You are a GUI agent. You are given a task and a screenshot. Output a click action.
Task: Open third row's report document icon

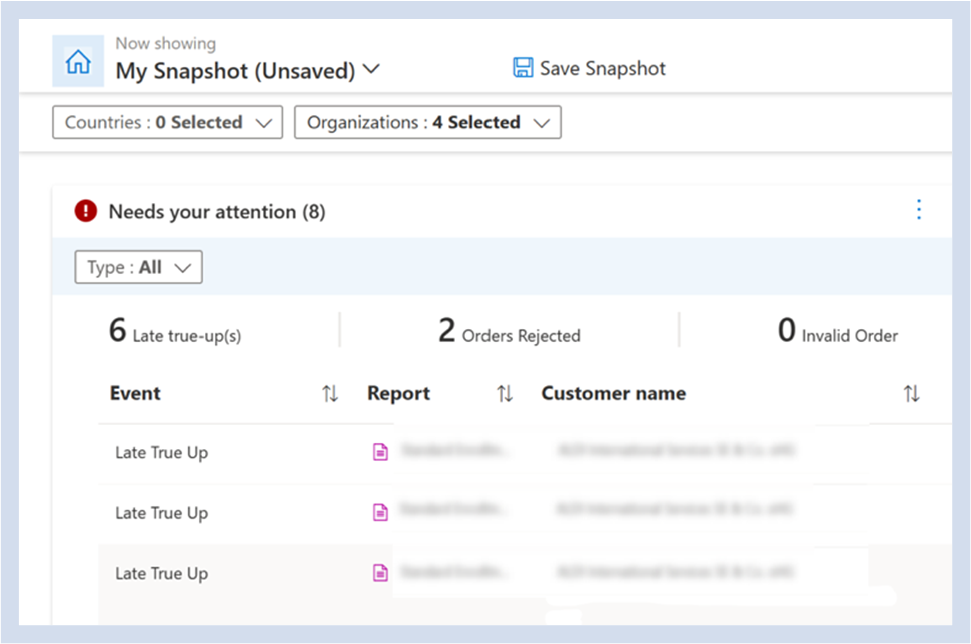coord(380,573)
